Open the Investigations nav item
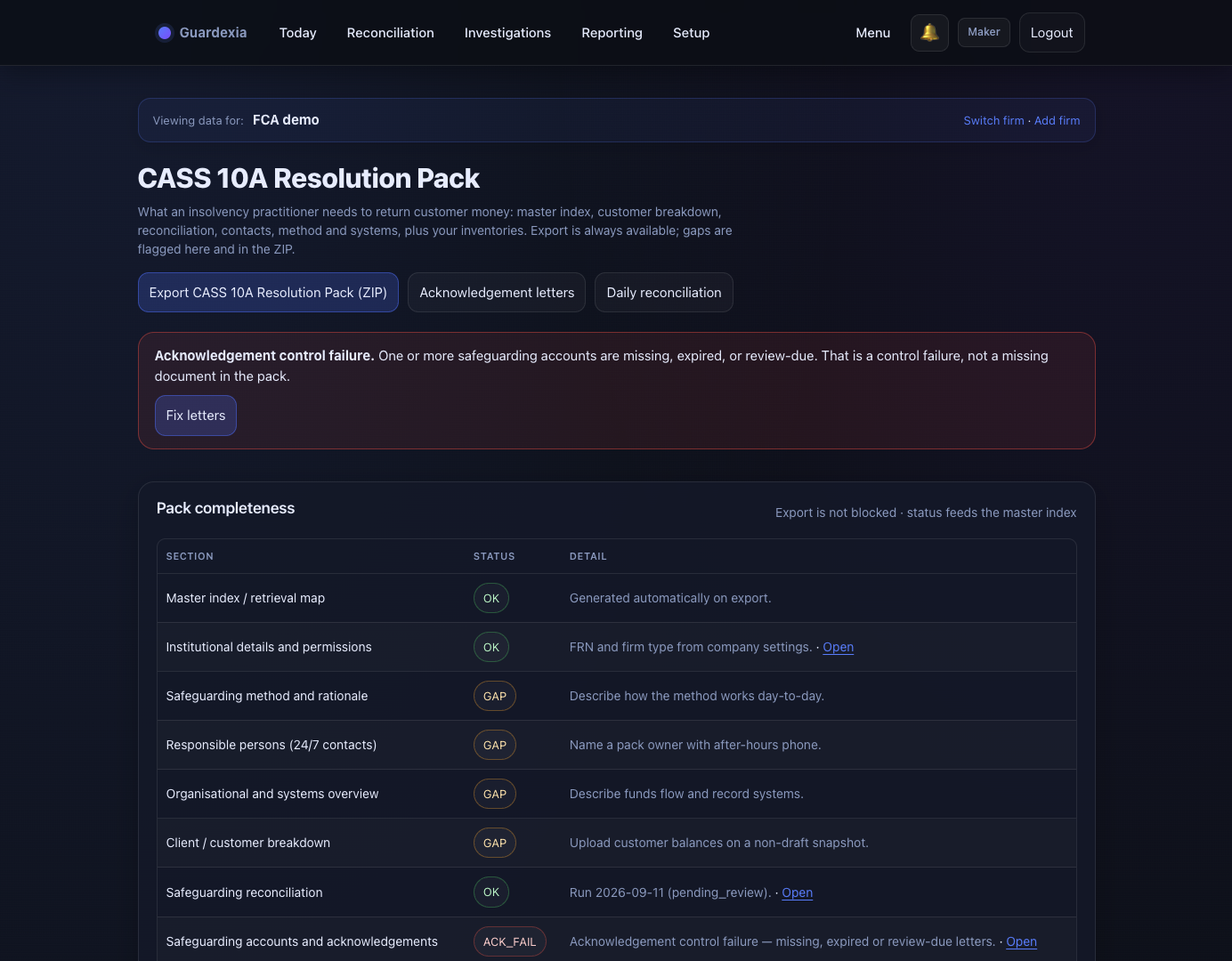Viewport: 1232px width, 961px height. point(507,33)
